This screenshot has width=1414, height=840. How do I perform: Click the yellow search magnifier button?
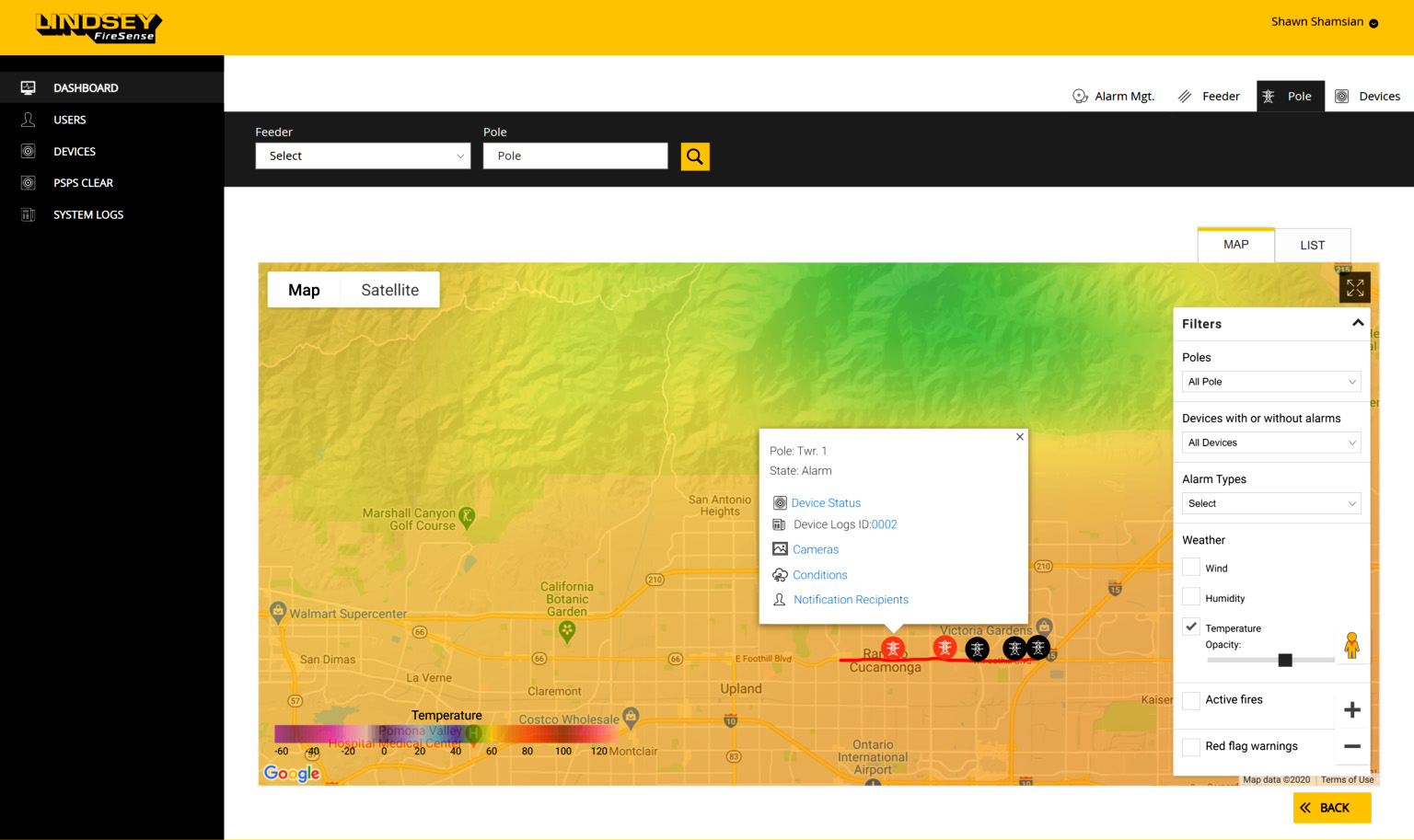pos(695,156)
